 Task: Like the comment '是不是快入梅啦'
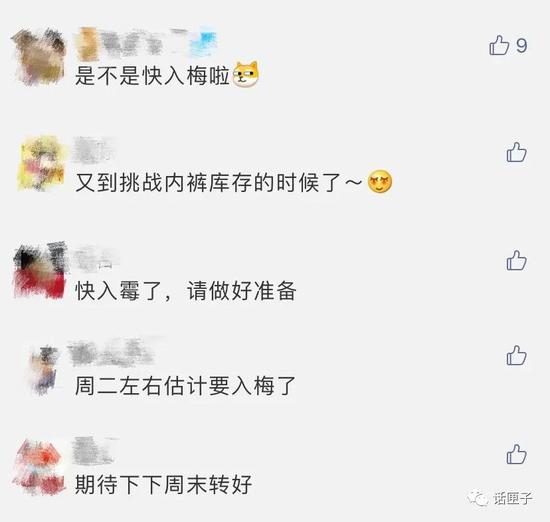[499, 45]
